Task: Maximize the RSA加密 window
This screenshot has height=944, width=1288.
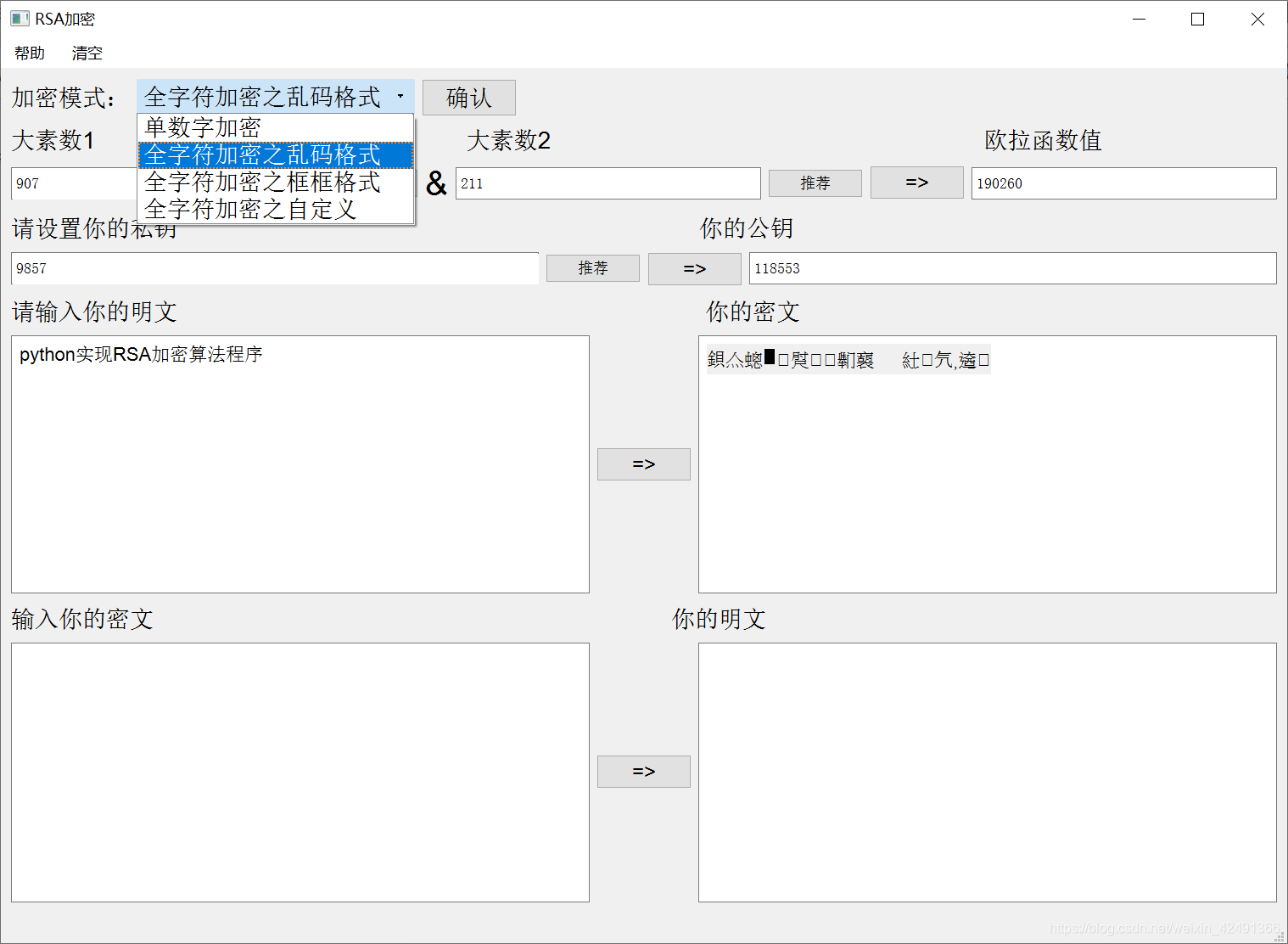Action: click(1198, 19)
